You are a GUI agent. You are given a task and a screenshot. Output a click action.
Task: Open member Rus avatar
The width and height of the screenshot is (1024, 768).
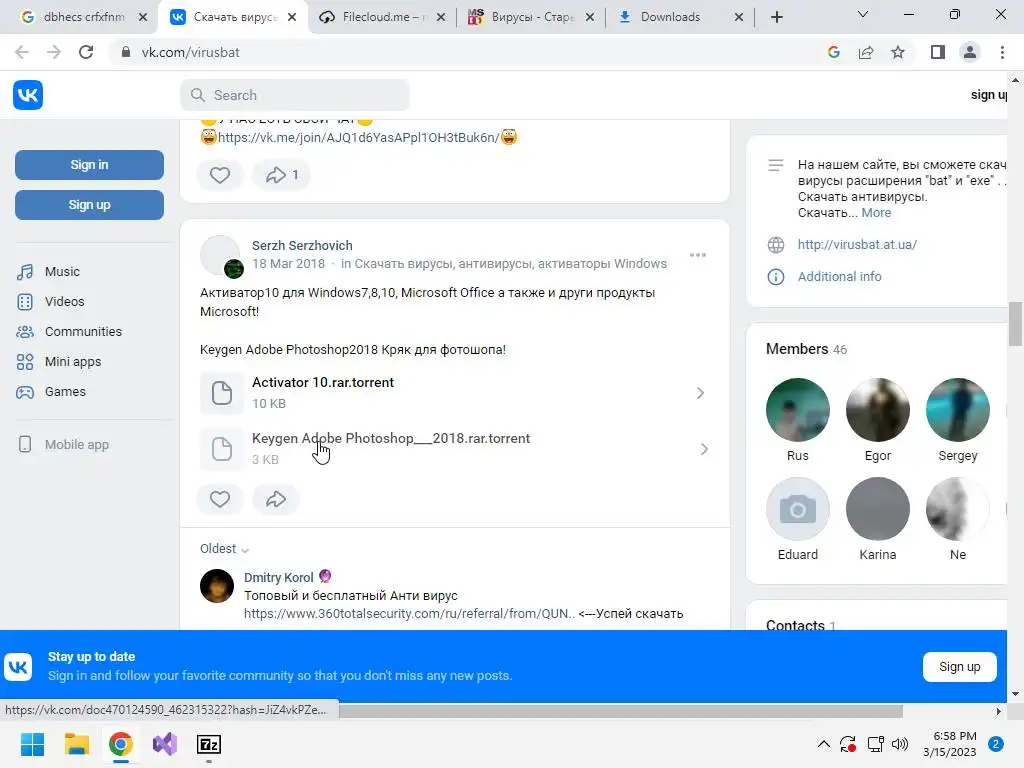click(x=797, y=410)
